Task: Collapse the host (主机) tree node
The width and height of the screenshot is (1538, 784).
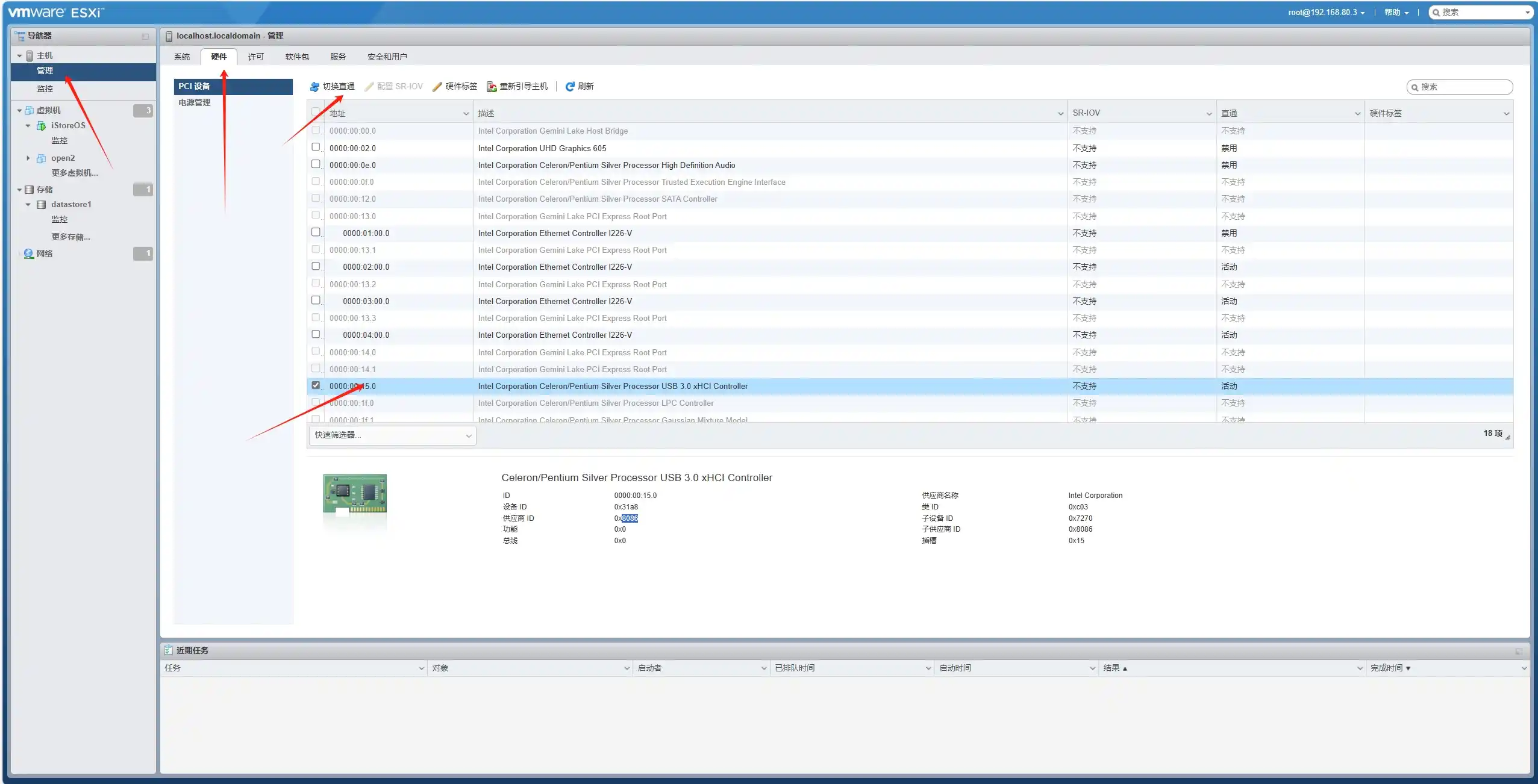Action: pos(19,56)
